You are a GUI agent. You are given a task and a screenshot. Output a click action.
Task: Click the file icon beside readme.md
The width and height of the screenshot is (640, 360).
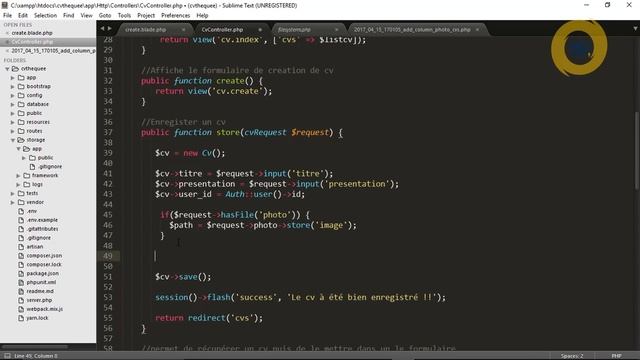pos(21,291)
